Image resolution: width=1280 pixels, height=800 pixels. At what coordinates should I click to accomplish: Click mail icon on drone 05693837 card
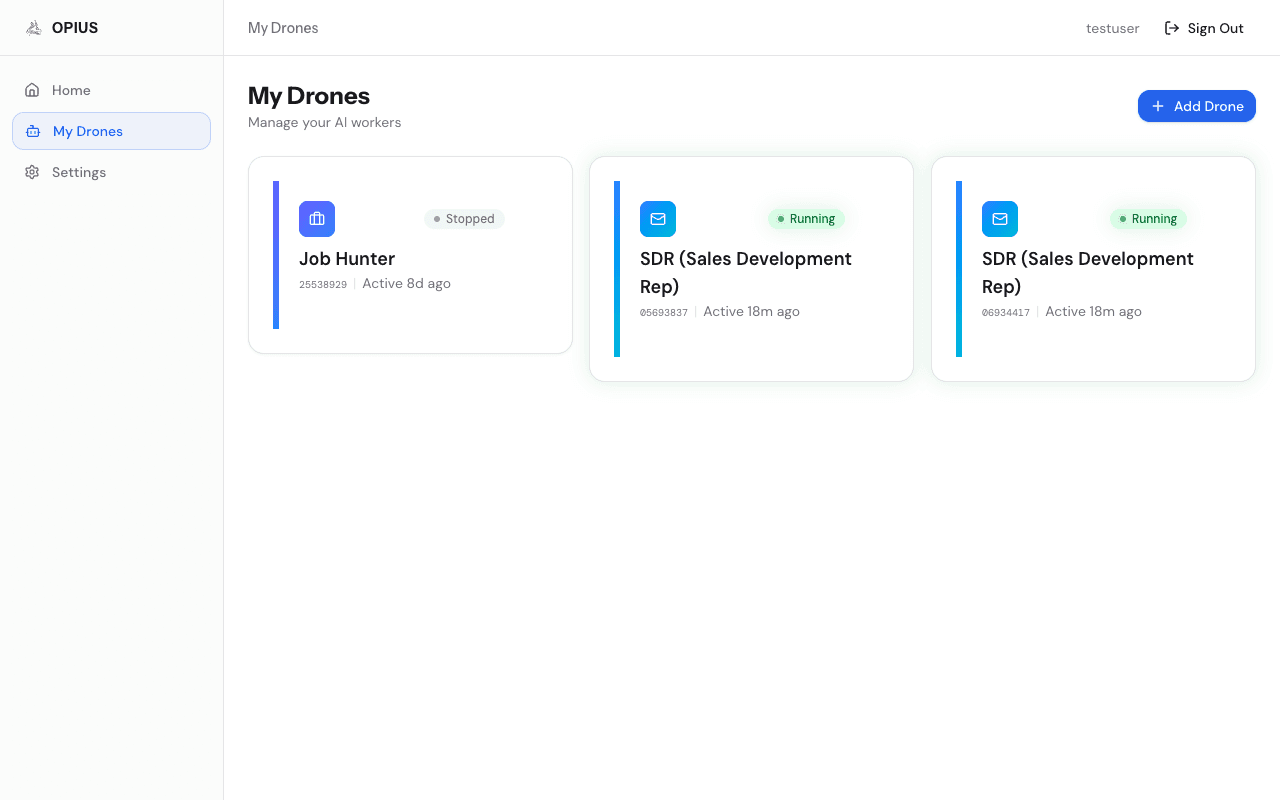(658, 219)
